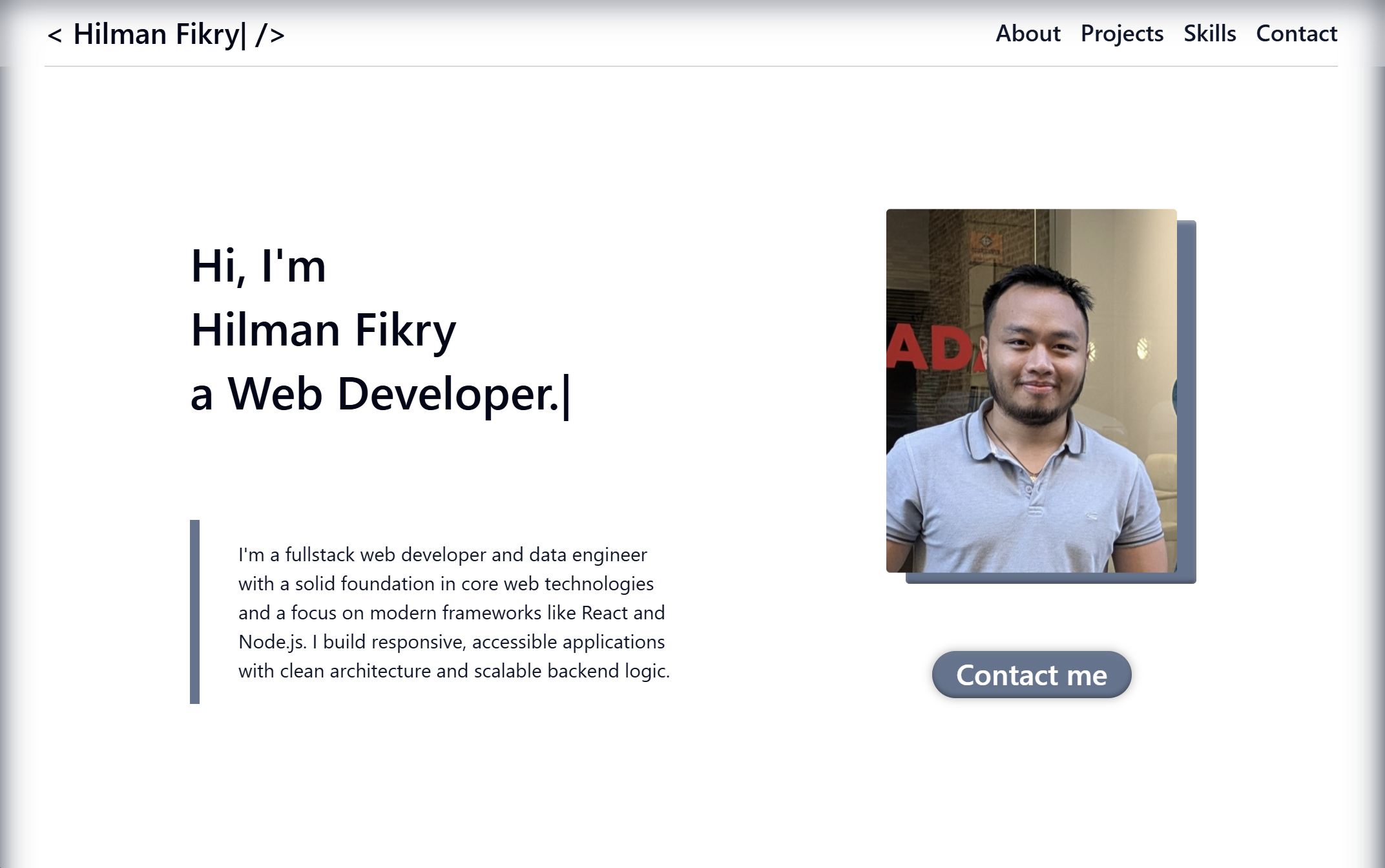
Task: Click the profile photo of Hilman Fikry
Action: pyautogui.click(x=1031, y=391)
